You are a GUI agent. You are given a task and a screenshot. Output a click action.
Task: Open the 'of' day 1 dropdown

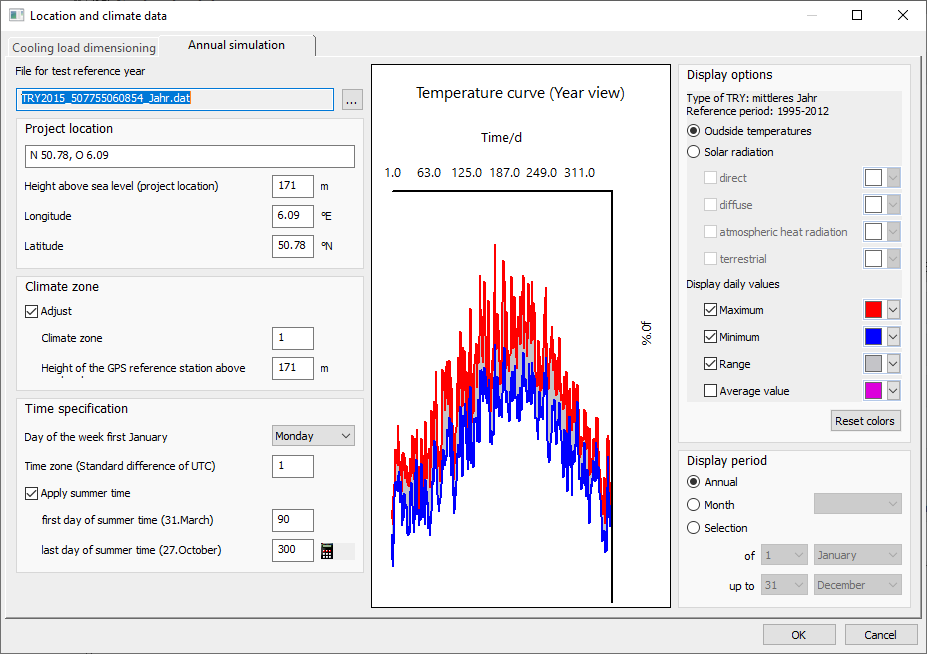click(x=784, y=555)
